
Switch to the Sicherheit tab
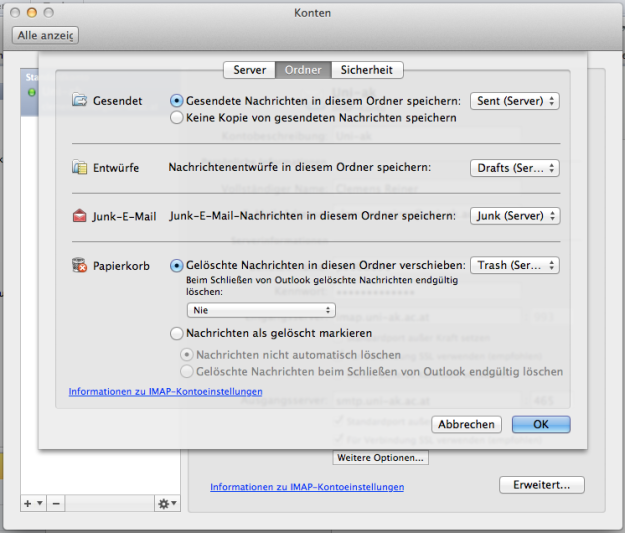(367, 70)
